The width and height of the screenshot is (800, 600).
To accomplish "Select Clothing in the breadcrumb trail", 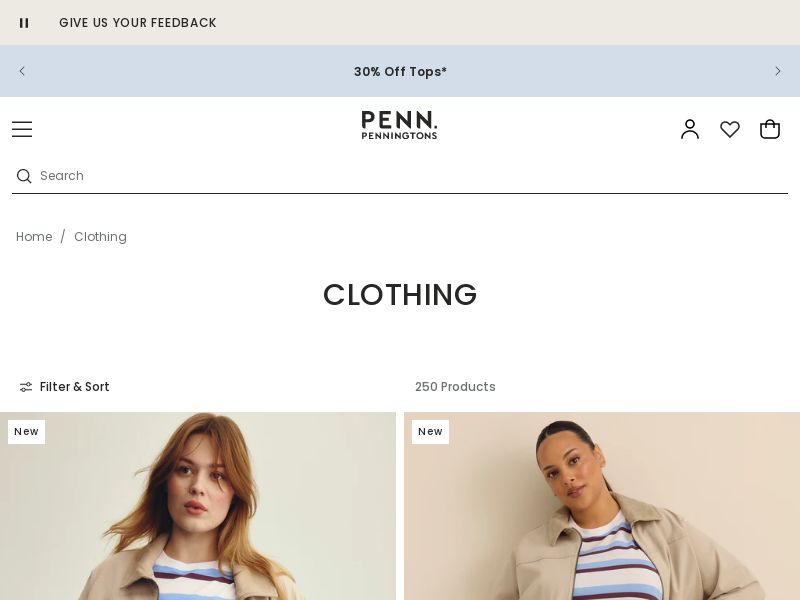I will pyautogui.click(x=100, y=237).
